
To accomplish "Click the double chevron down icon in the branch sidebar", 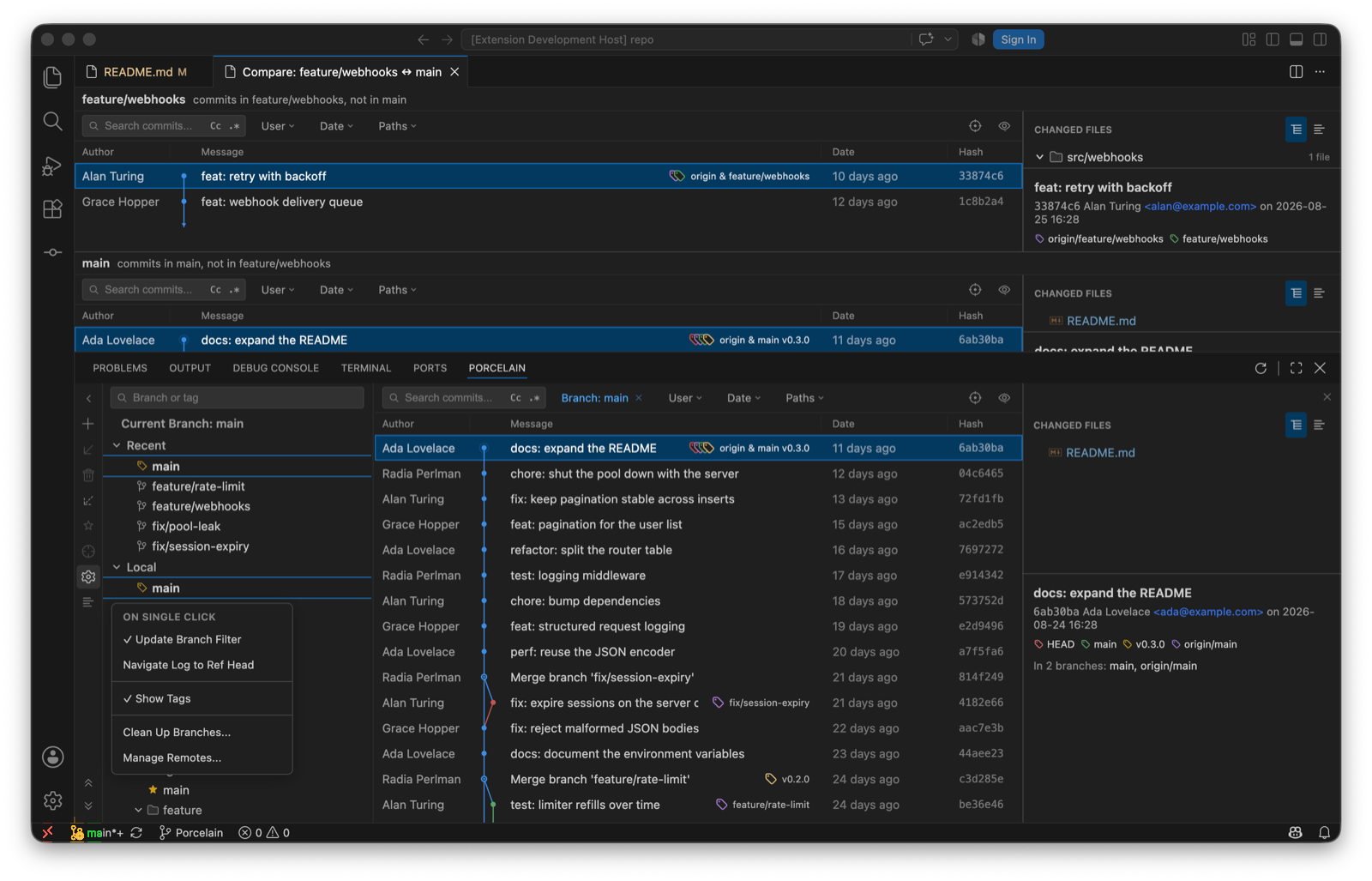I will coord(88,806).
